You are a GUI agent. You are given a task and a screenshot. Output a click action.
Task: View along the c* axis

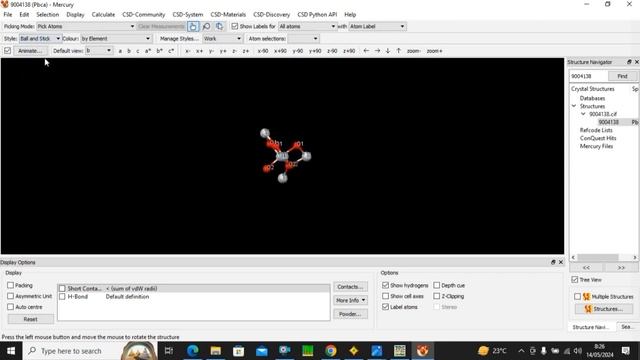click(x=171, y=51)
